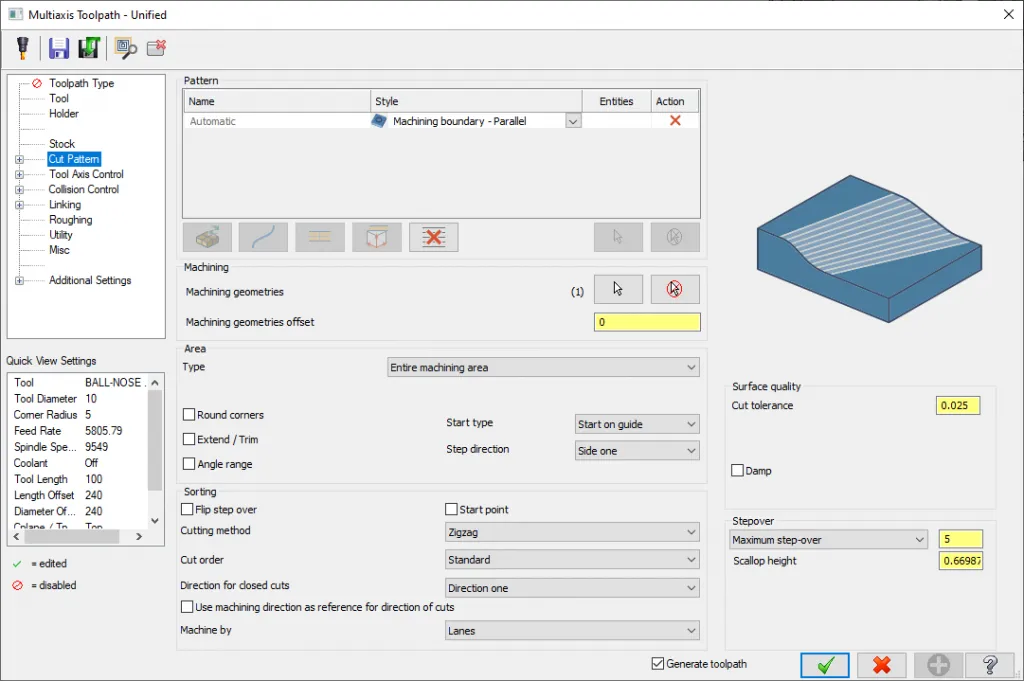This screenshot has width=1024, height=681.
Task: Click the Scallop height value field
Action: click(961, 561)
